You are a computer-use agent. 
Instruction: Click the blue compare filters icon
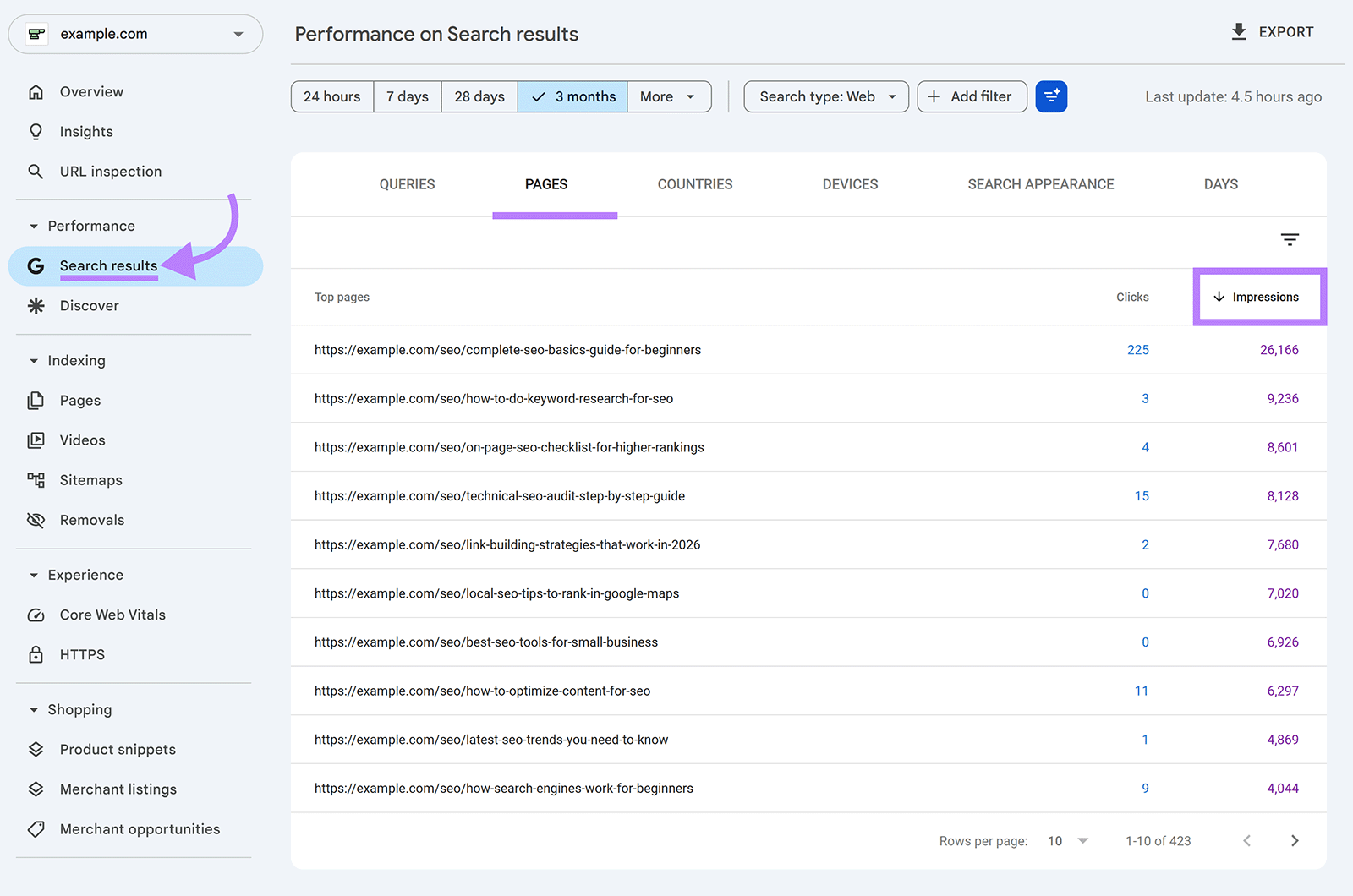pyautogui.click(x=1051, y=96)
